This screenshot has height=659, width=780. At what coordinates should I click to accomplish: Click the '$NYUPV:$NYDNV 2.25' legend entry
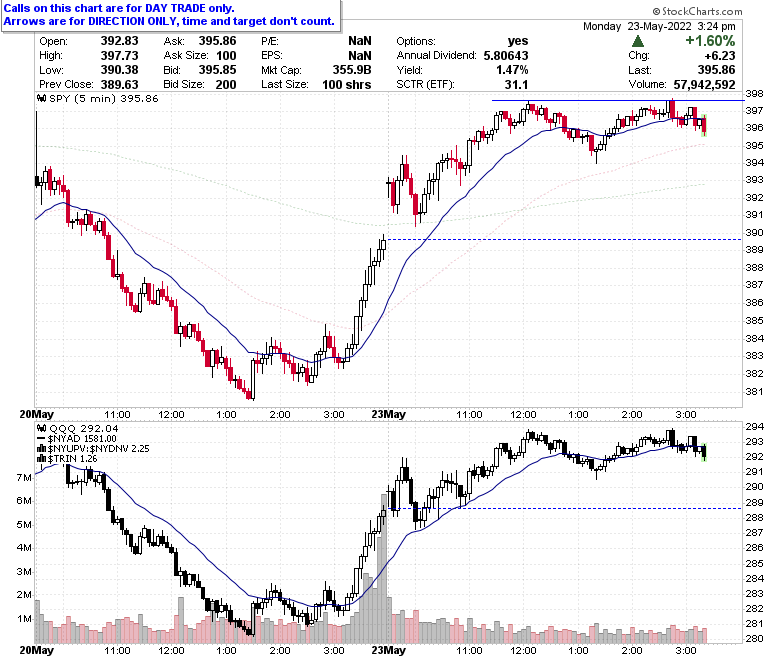(x=98, y=449)
